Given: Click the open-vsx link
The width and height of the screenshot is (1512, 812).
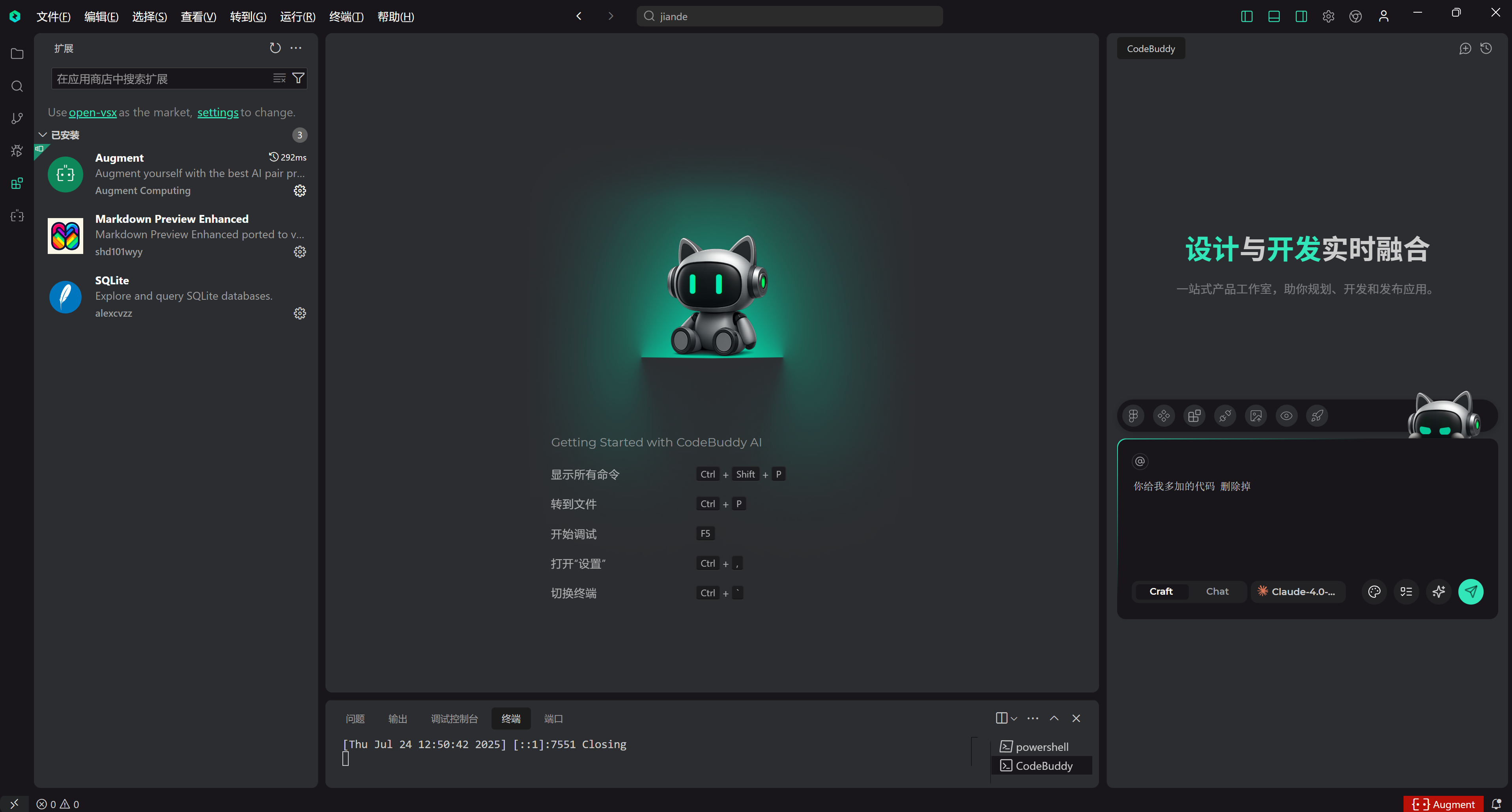Looking at the screenshot, I should pos(93,112).
